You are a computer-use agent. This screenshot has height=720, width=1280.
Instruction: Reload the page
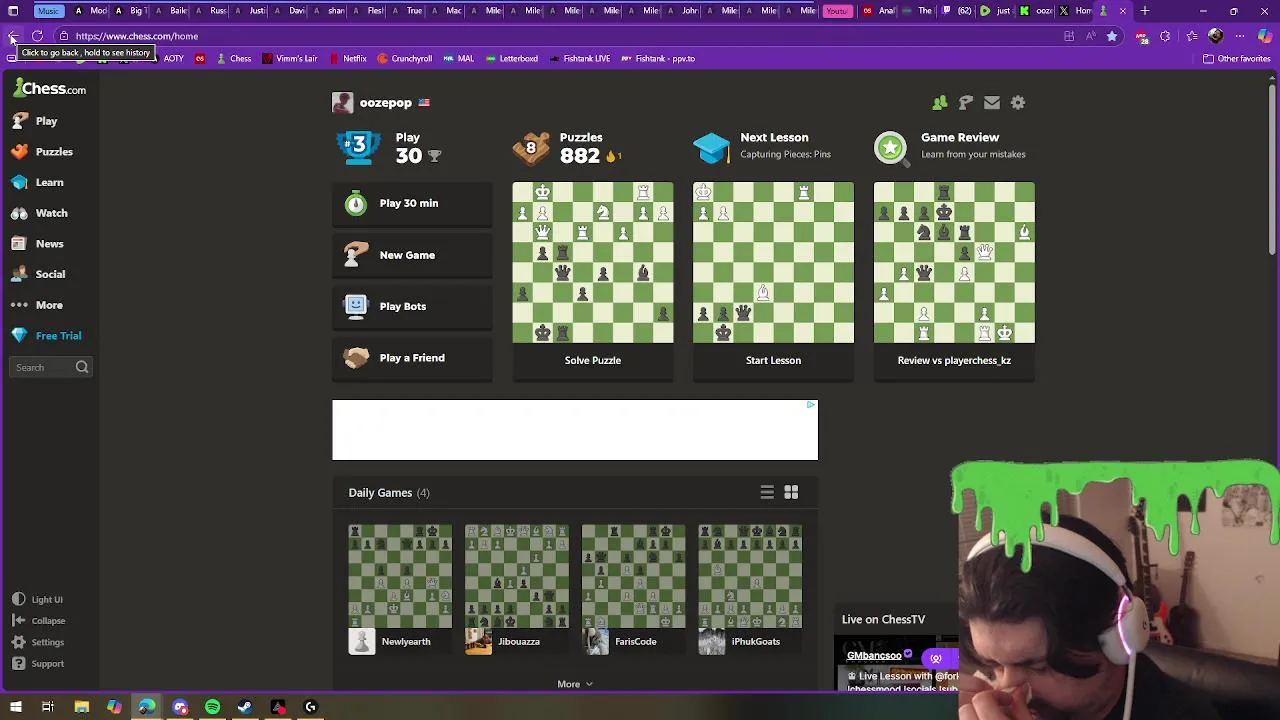[x=38, y=36]
